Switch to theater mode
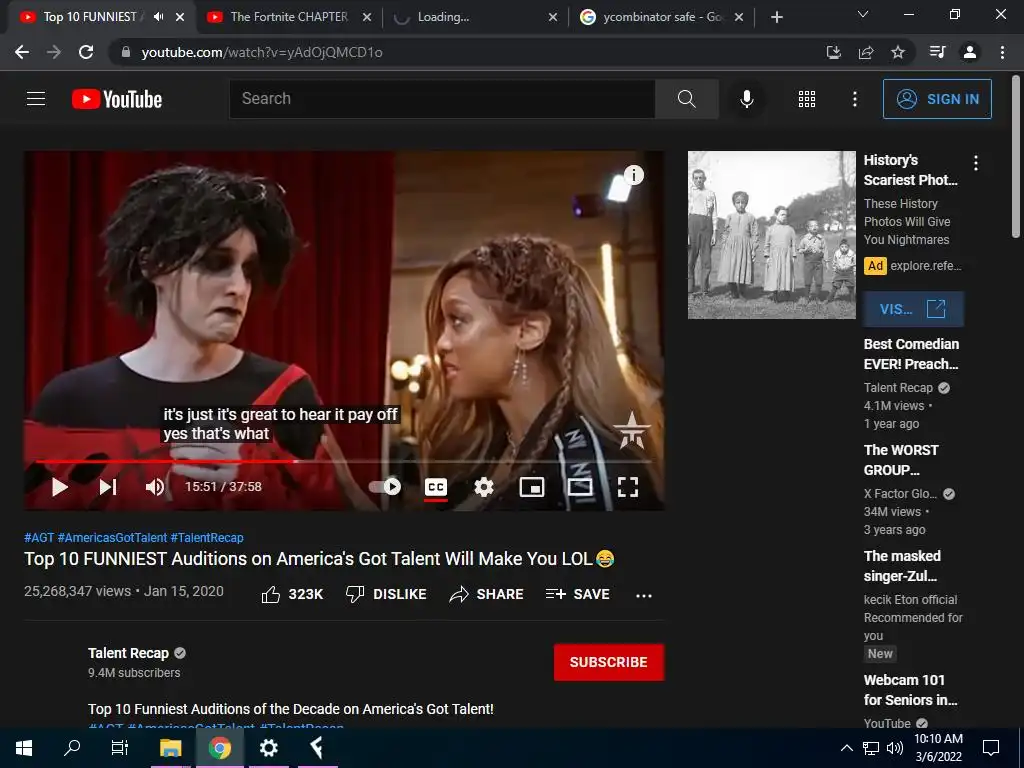Screen dimensions: 1024x768 tap(580, 487)
